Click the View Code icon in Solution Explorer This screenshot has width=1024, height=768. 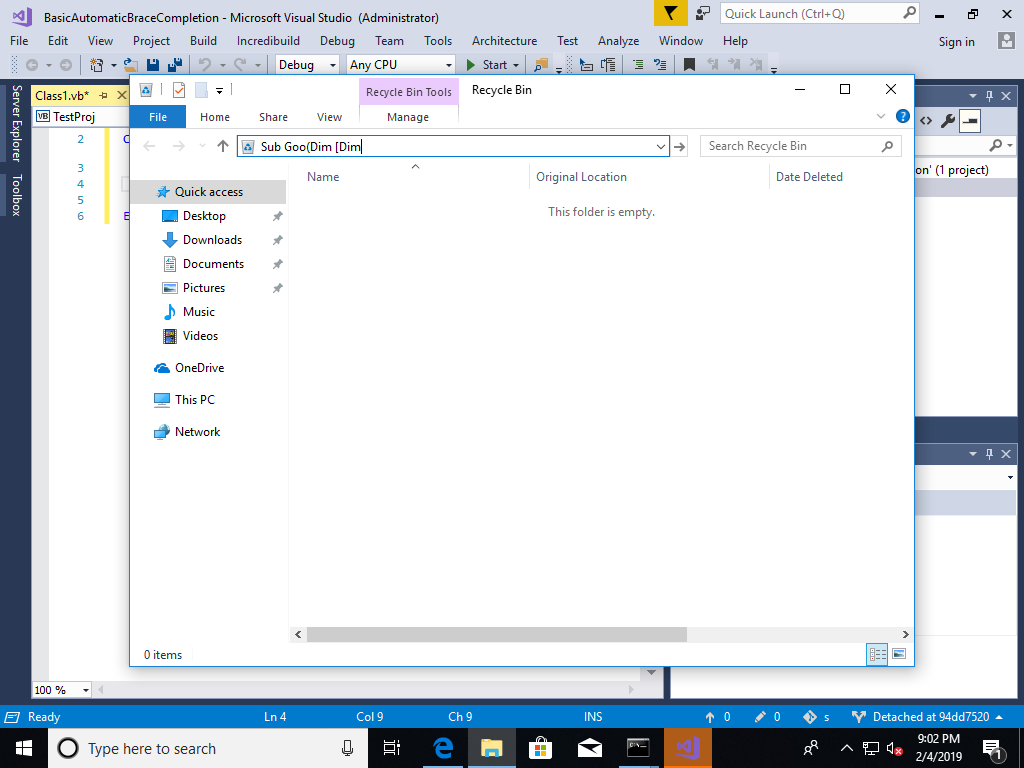[926, 120]
